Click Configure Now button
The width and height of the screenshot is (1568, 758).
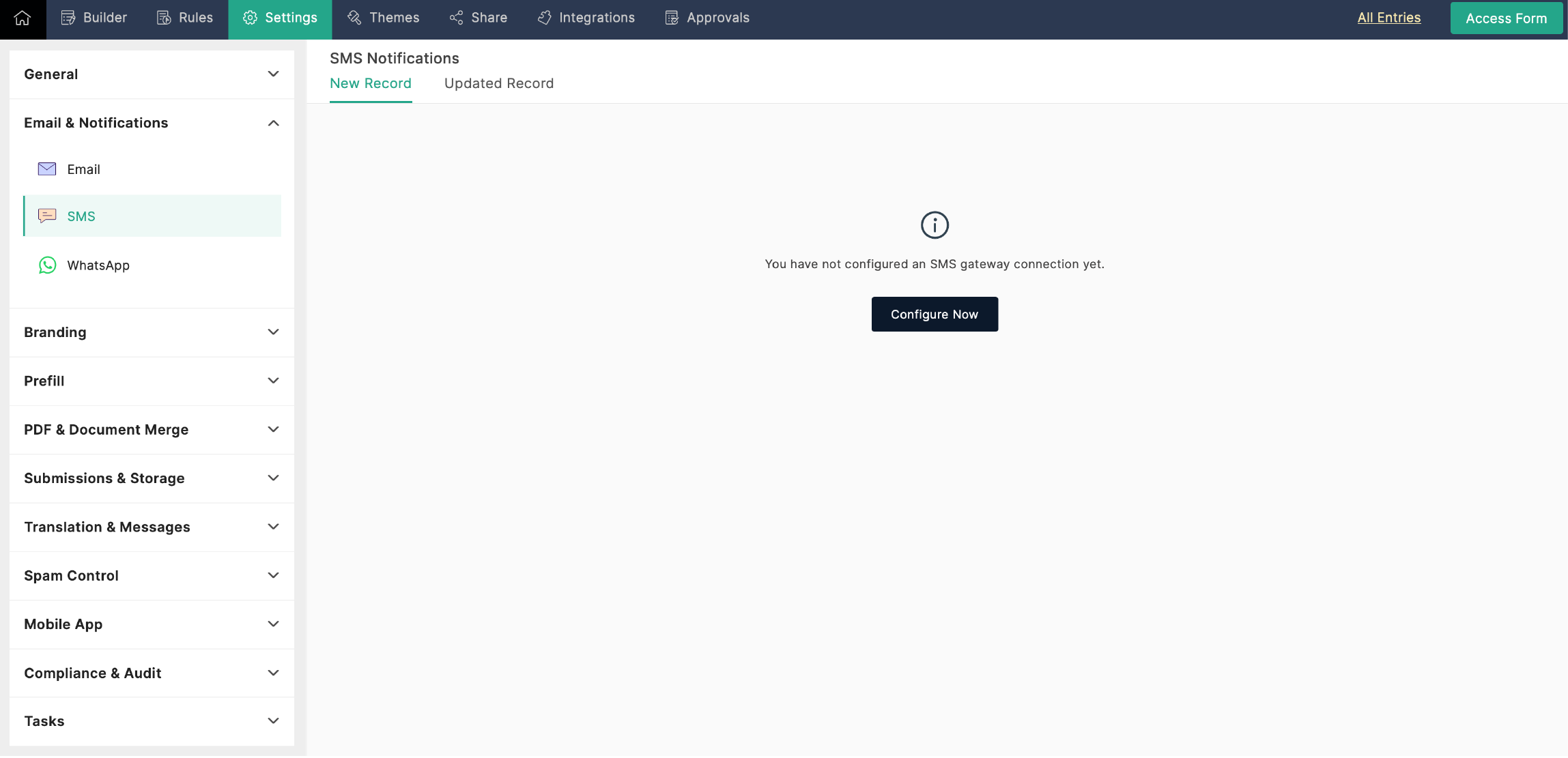(934, 314)
